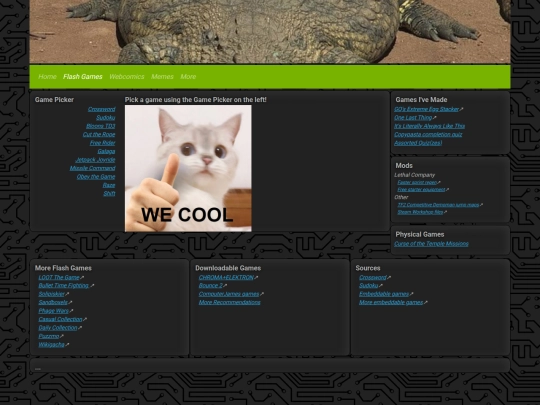
Task: Open the Puzzmo link
Action: tap(49, 336)
